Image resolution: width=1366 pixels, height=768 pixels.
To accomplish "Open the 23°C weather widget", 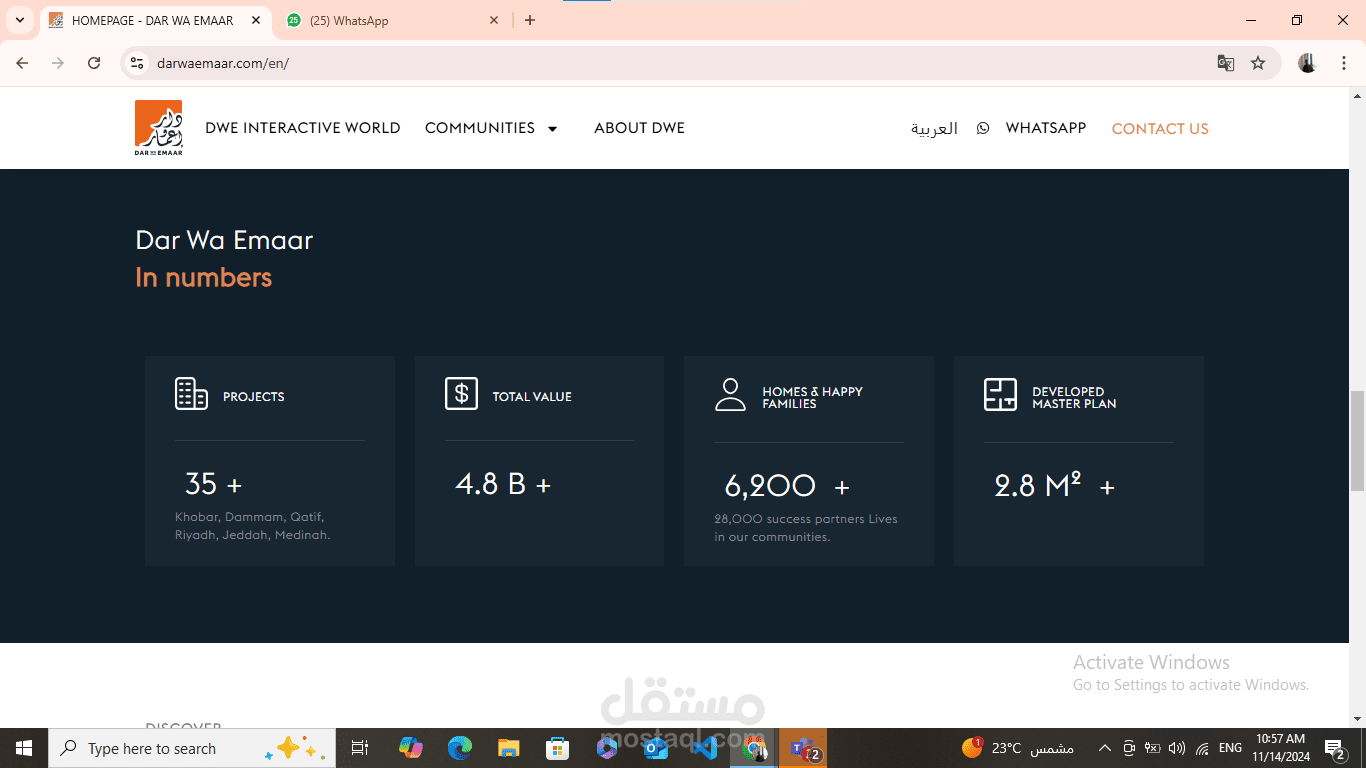I will click(x=1017, y=748).
